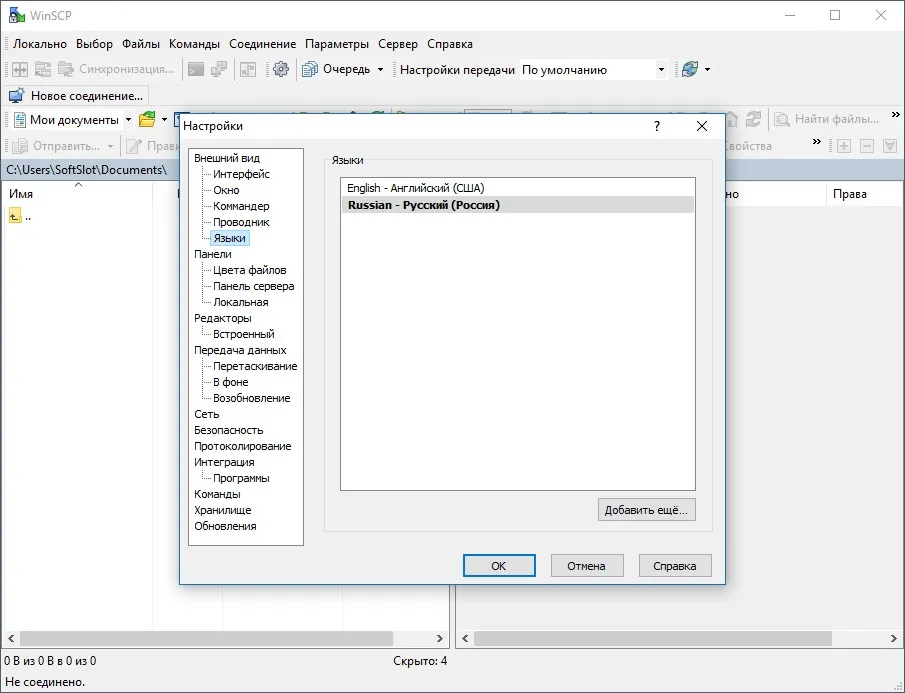The image size is (905, 693).
Task: Select Цвета файлов in settings tree
Action: coord(249,270)
